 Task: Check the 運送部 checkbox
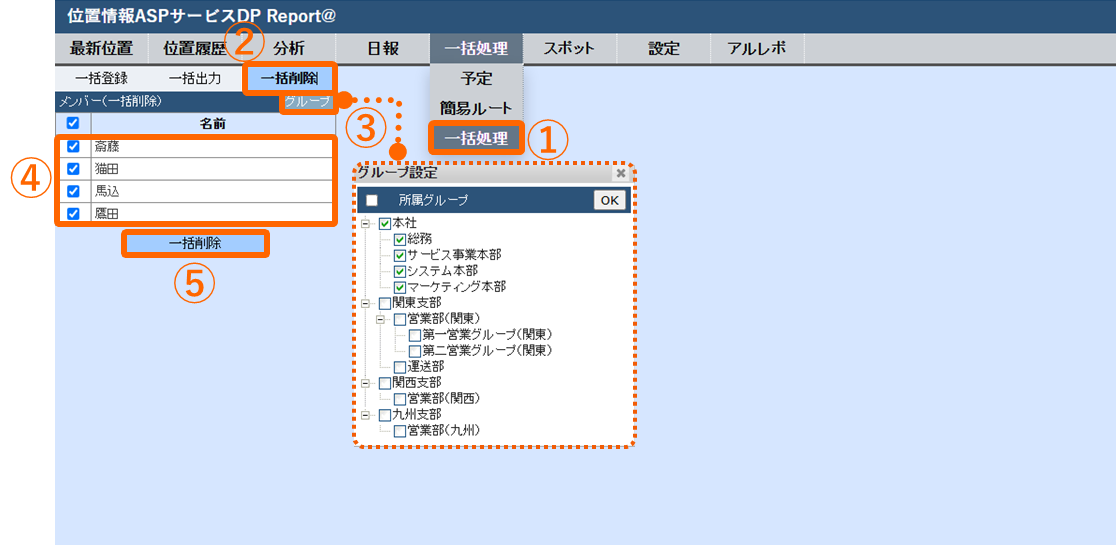click(400, 367)
